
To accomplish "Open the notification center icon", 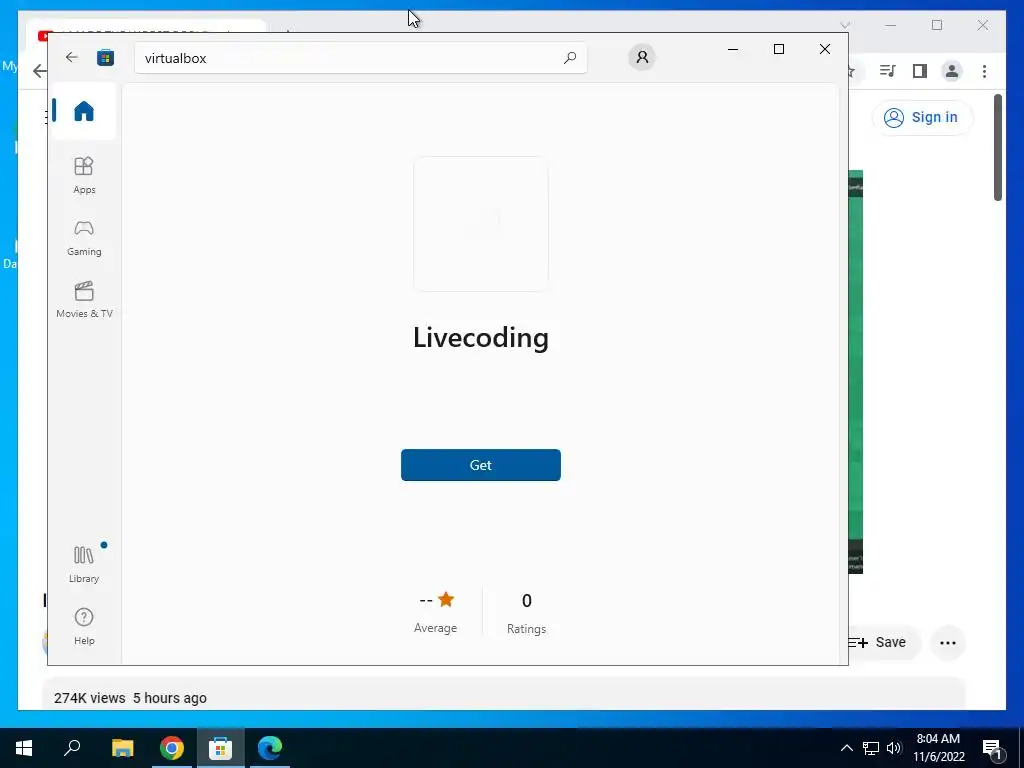I will pyautogui.click(x=993, y=748).
